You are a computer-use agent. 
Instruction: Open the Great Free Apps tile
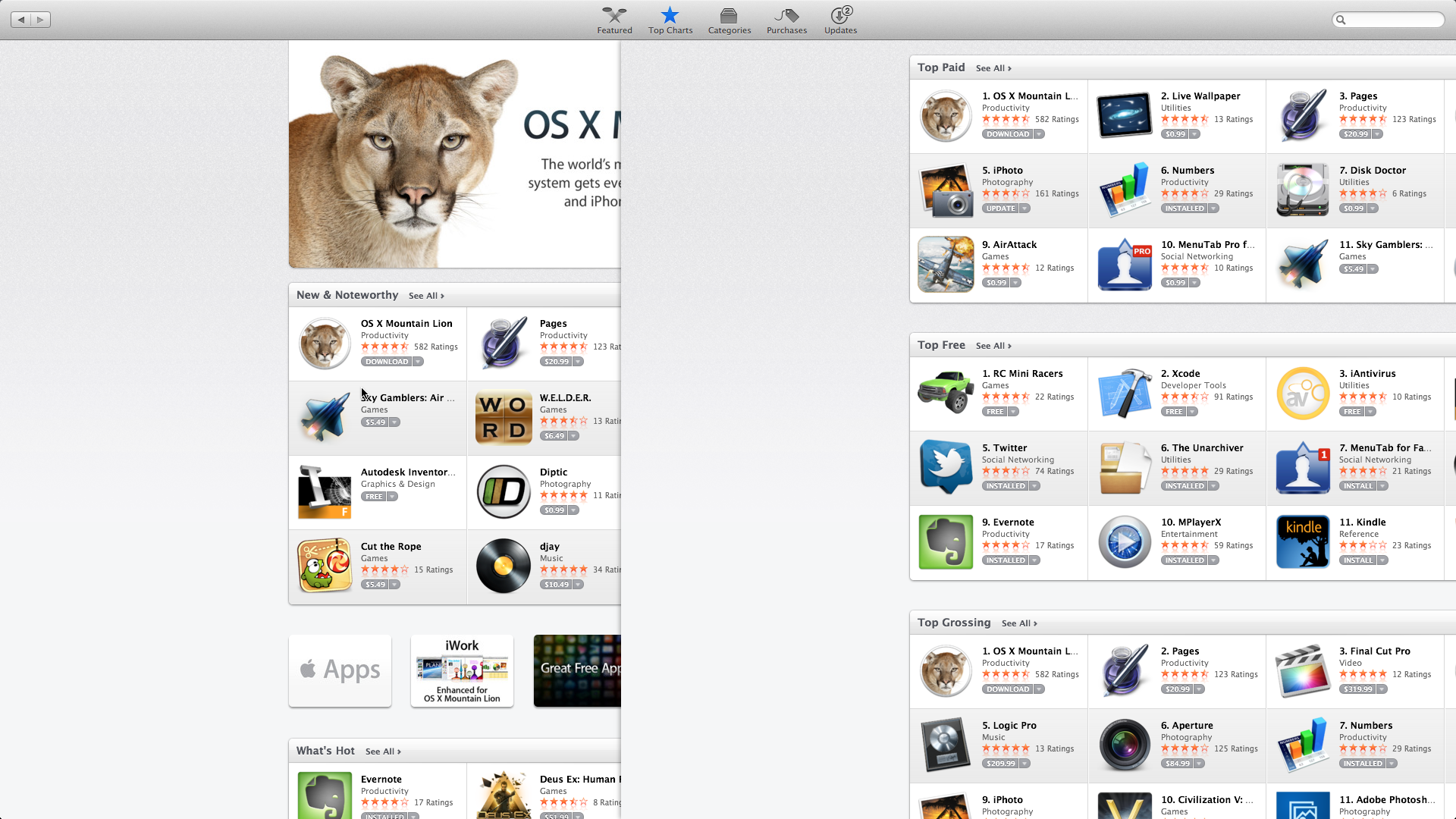577,670
